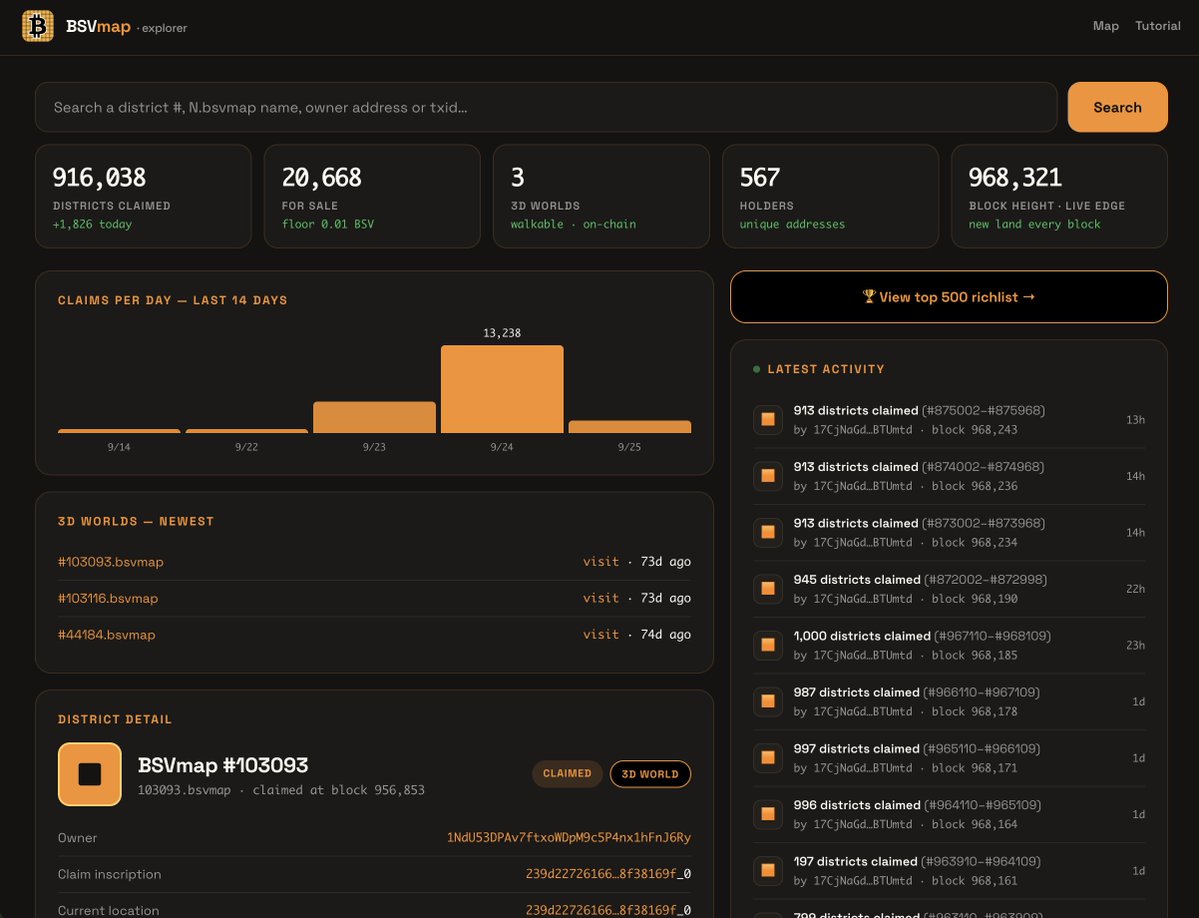Screen dimensions: 1199x918
Task: Click activity icon for 945 districts claimed
Action: pos(768,589)
